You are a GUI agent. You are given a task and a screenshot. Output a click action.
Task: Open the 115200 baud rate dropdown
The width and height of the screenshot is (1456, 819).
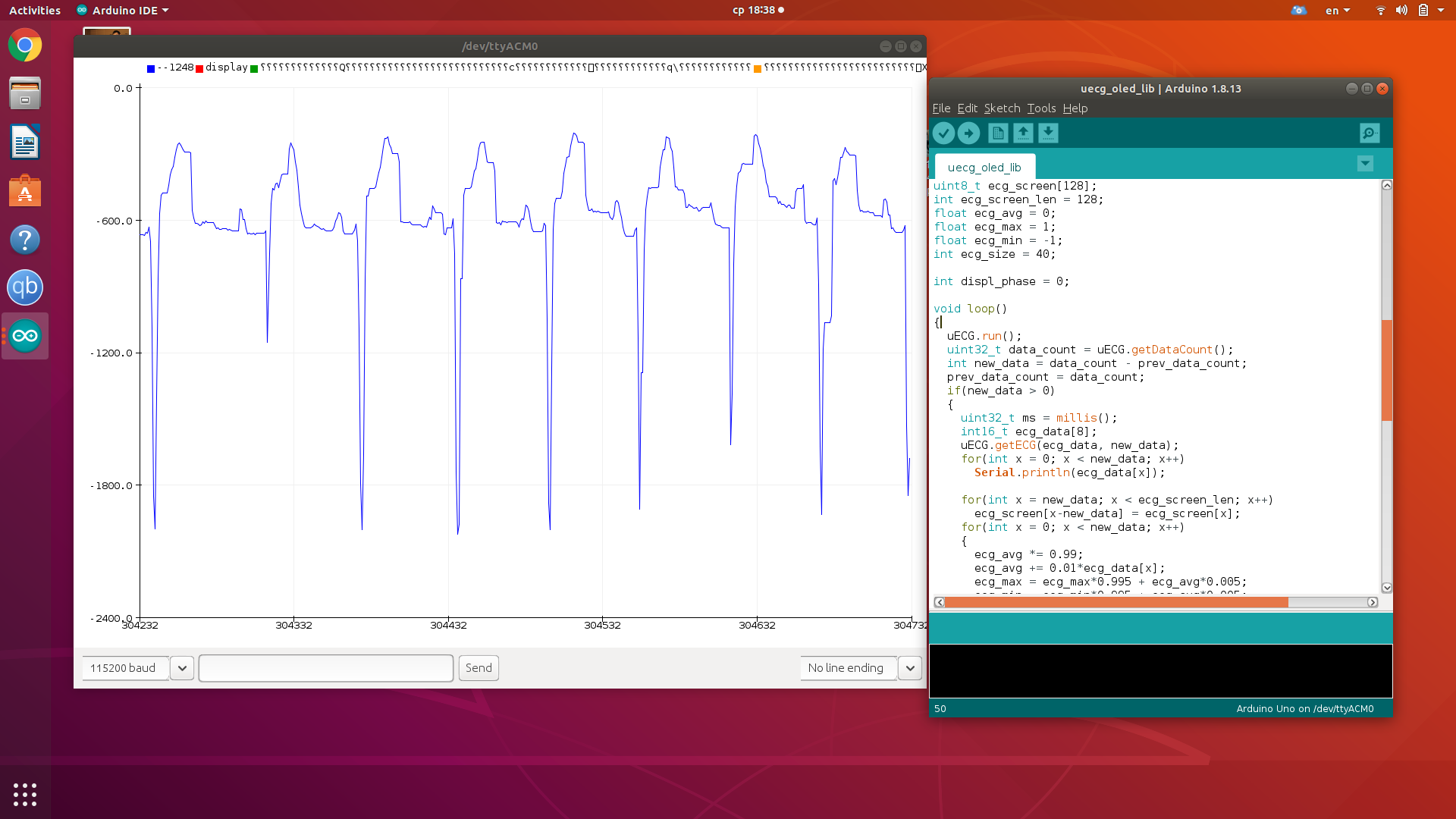(x=181, y=668)
